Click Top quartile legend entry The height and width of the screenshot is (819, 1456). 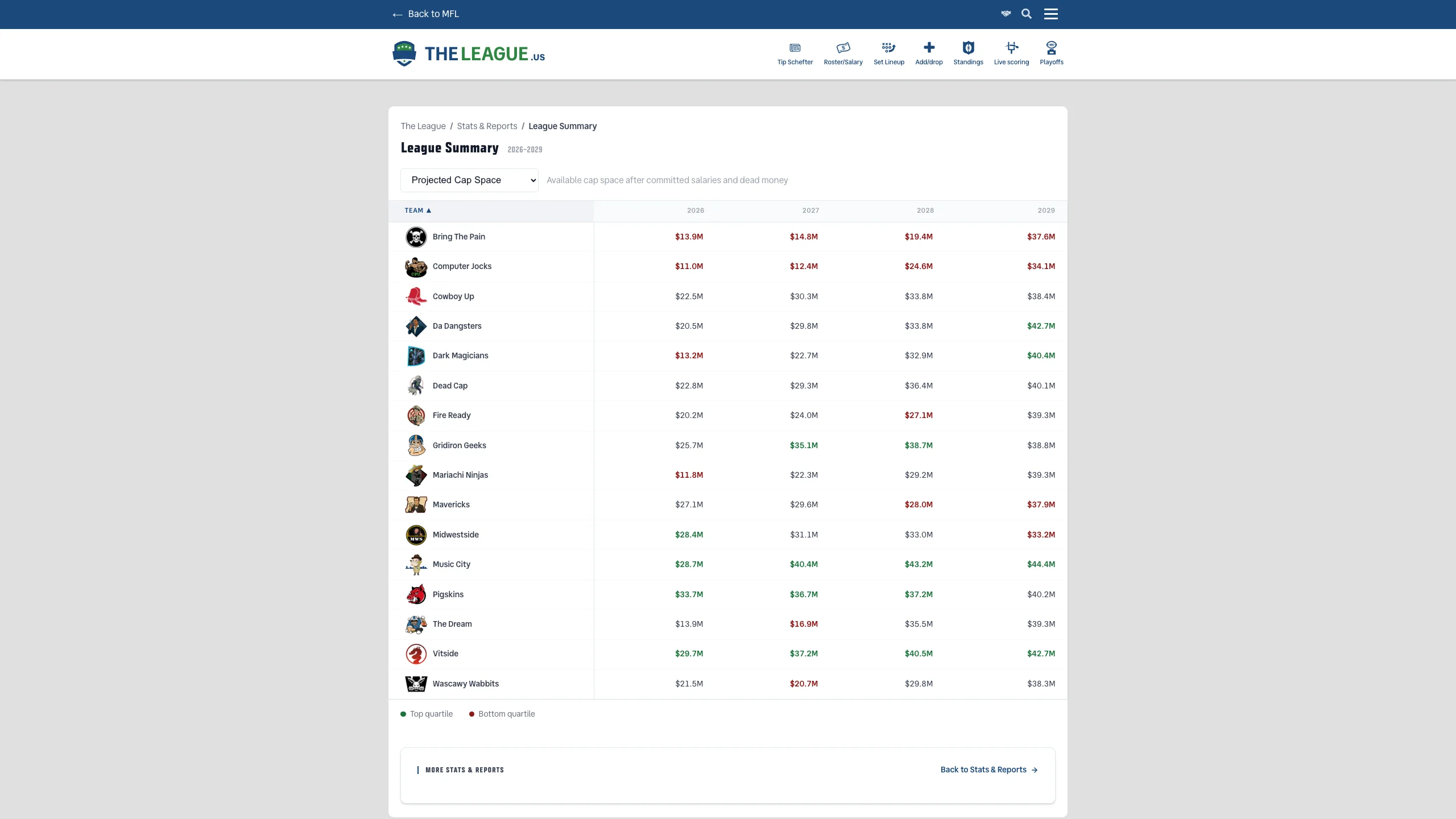point(427,714)
